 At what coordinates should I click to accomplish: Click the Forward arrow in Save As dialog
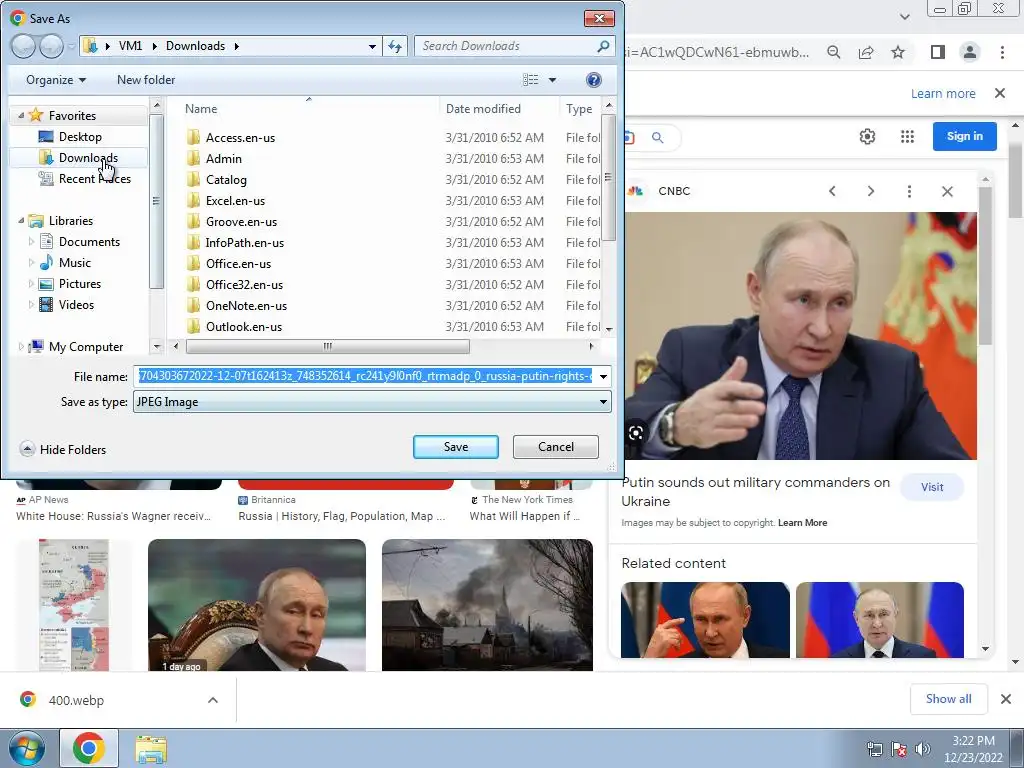pos(51,46)
